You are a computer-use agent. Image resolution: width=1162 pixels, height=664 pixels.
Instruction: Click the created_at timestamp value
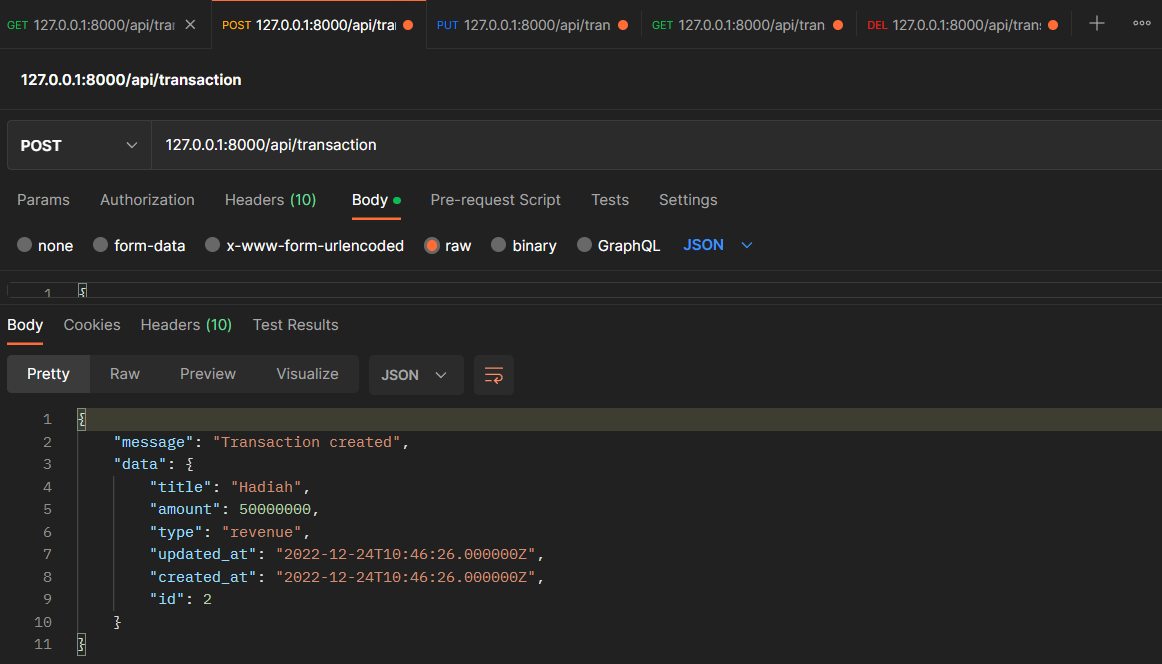(406, 577)
